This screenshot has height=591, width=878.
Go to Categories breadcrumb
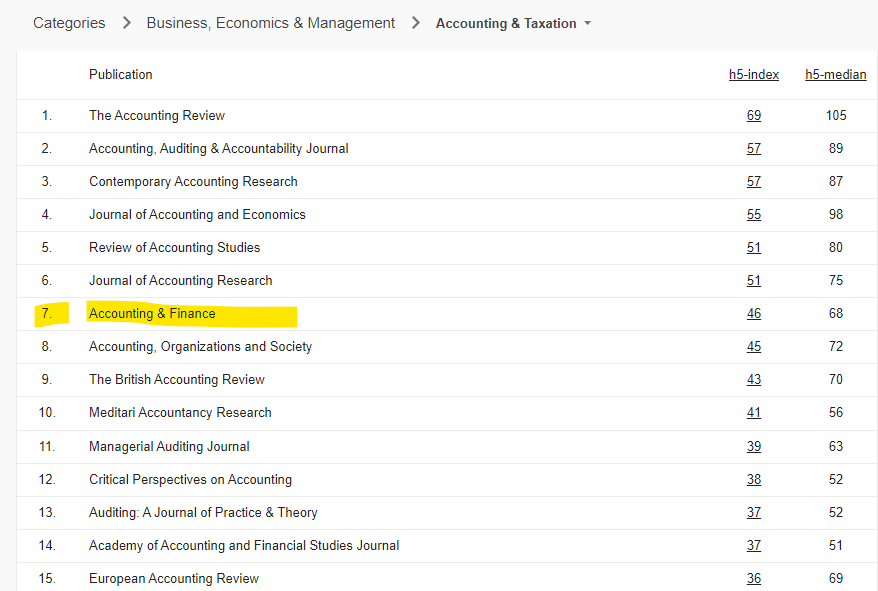pyautogui.click(x=69, y=23)
